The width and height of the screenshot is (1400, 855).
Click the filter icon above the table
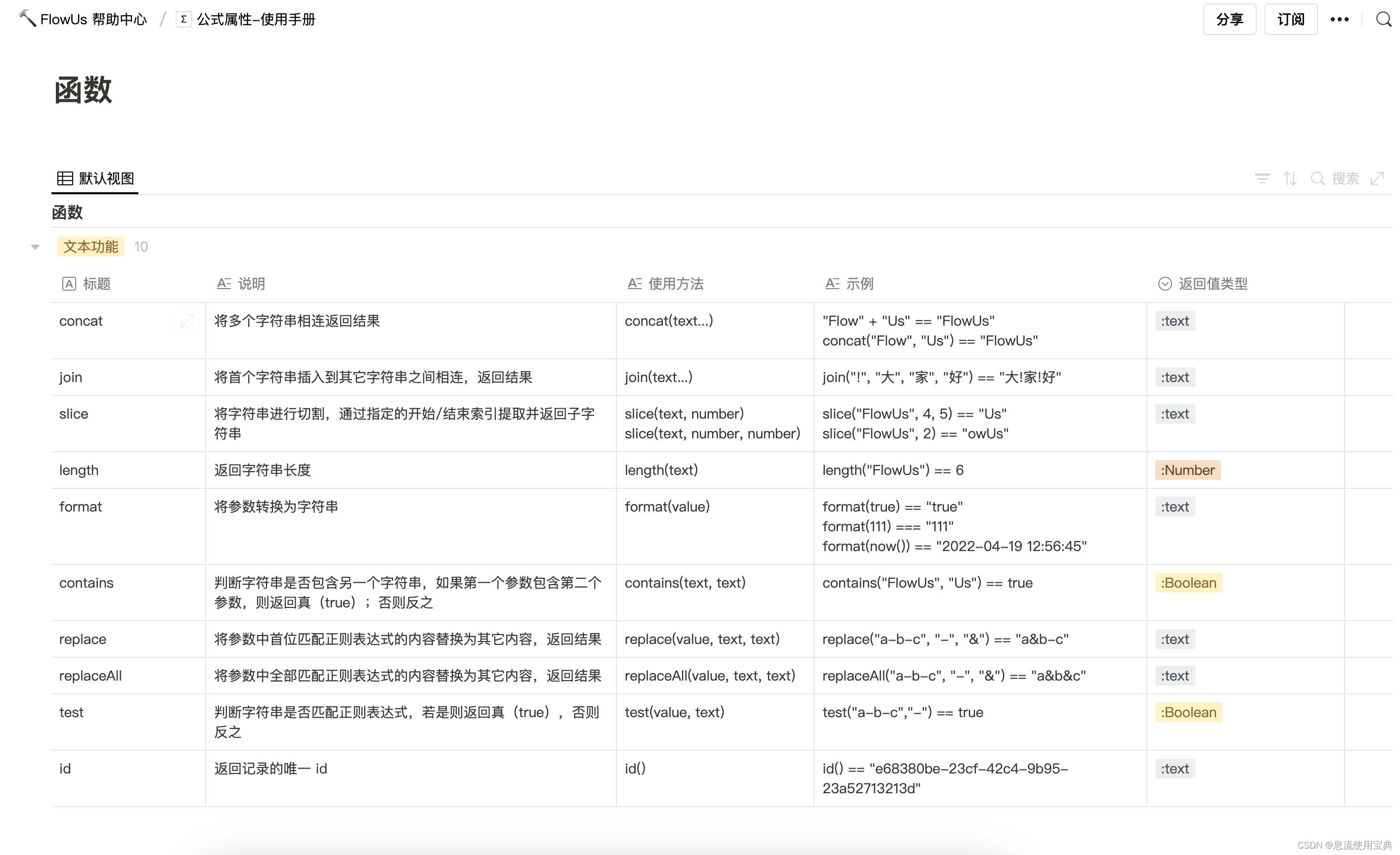(x=1262, y=178)
